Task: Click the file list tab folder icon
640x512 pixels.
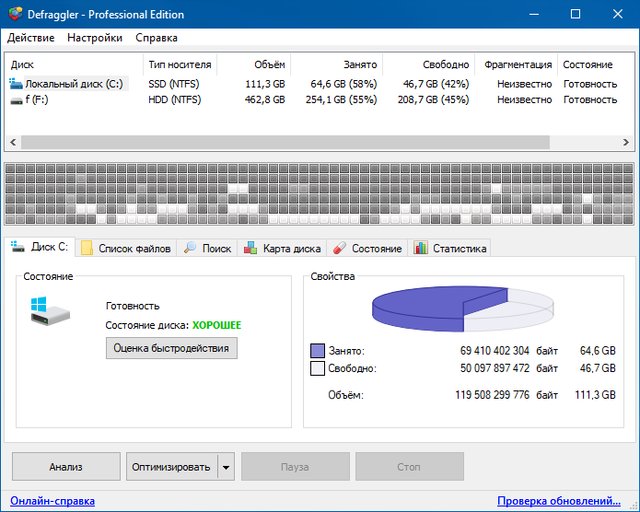Action: click(x=87, y=248)
